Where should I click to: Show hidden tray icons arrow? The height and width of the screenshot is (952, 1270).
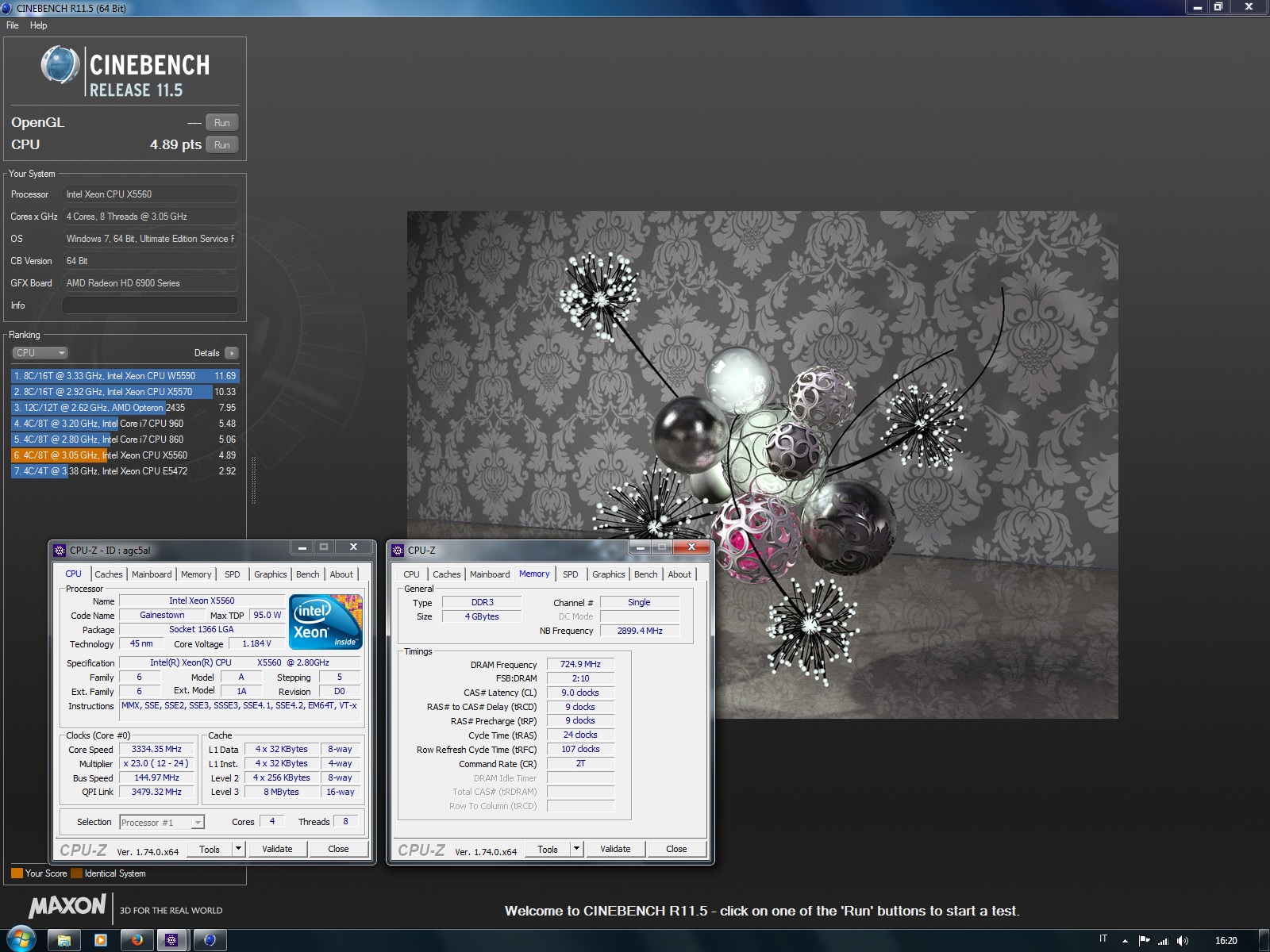[x=1125, y=940]
